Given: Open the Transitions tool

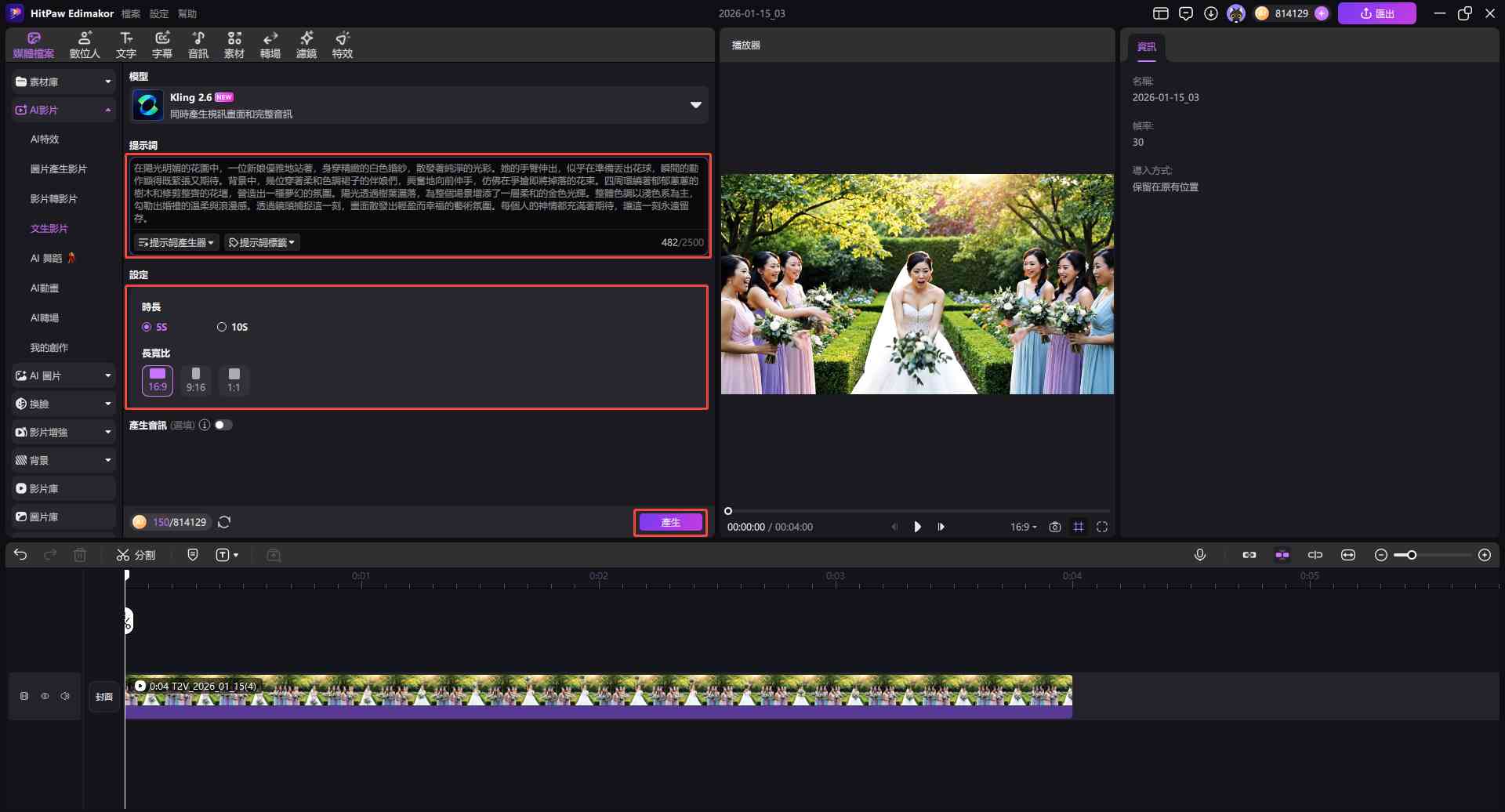Looking at the screenshot, I should 270,45.
